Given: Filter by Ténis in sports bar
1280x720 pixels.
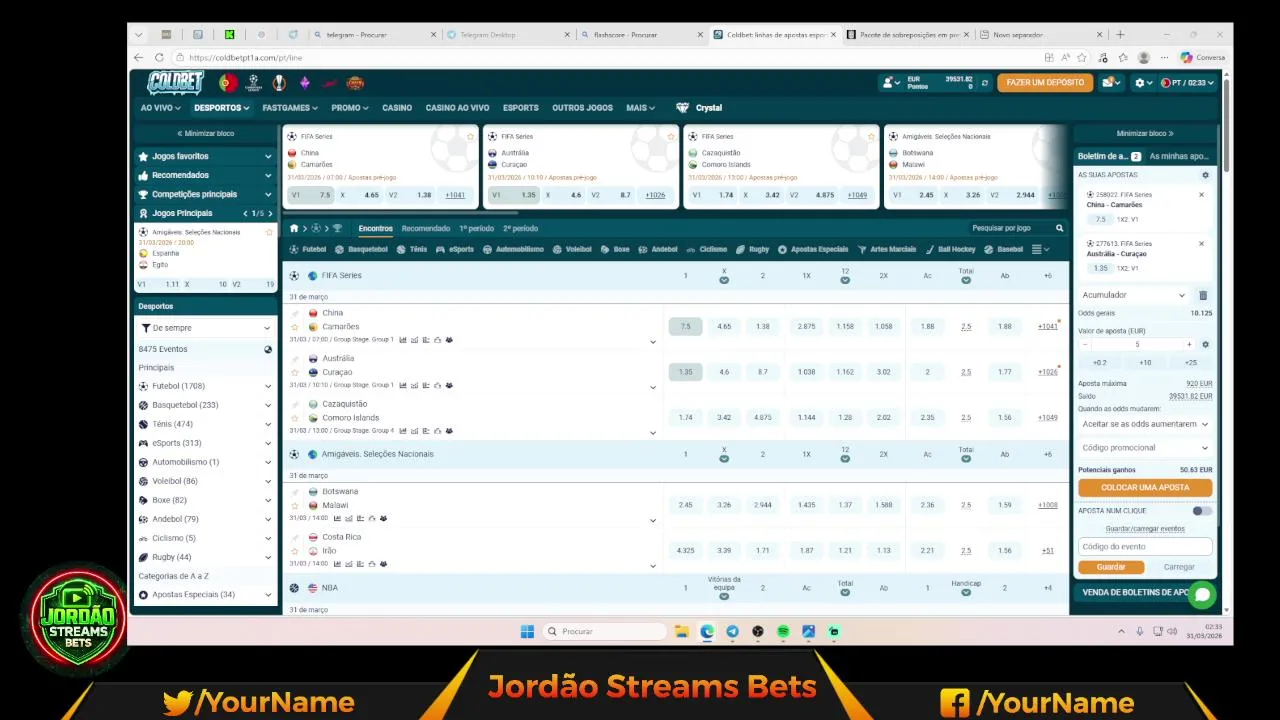Looking at the screenshot, I should pos(412,249).
